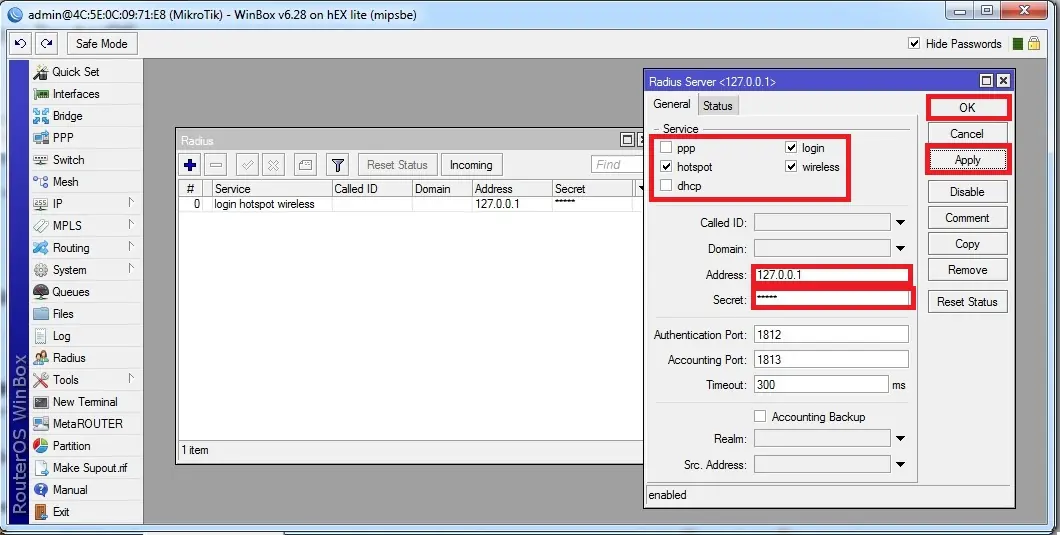Toggle the hotspot service checkbox
The height and width of the screenshot is (535, 1060).
pyautogui.click(x=666, y=166)
